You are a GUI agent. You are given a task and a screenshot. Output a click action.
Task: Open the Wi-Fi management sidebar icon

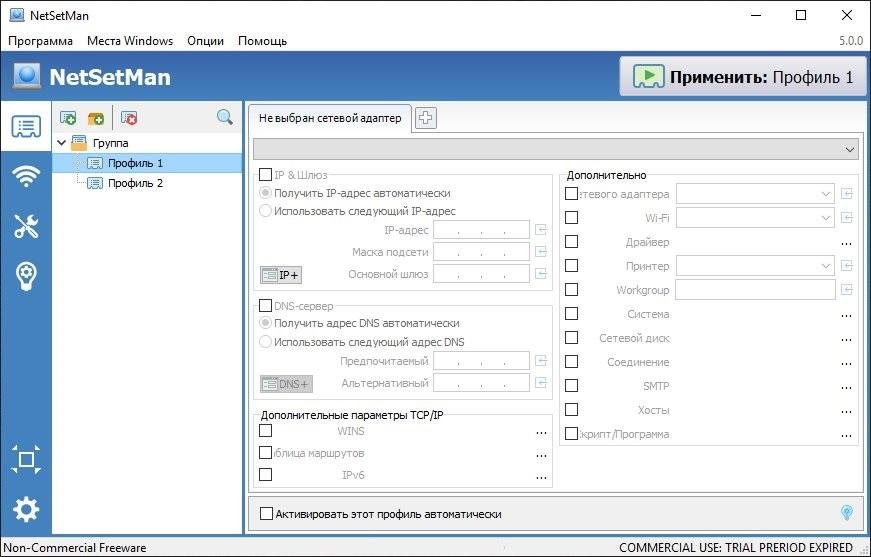click(x=26, y=176)
